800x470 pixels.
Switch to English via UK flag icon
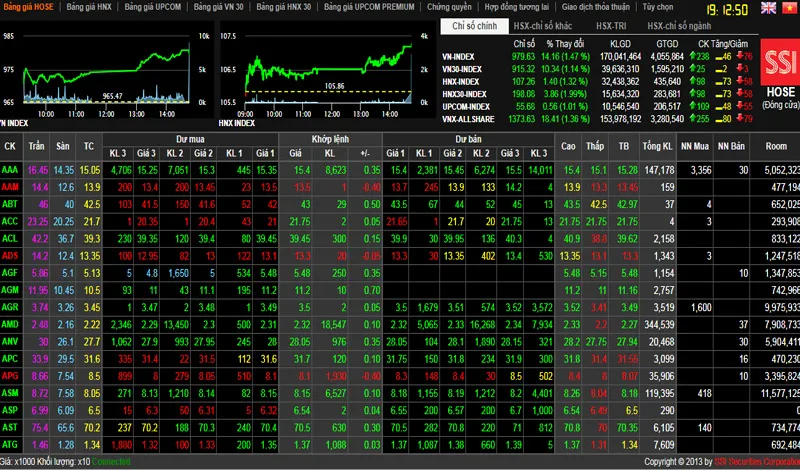pyautogui.click(x=768, y=8)
